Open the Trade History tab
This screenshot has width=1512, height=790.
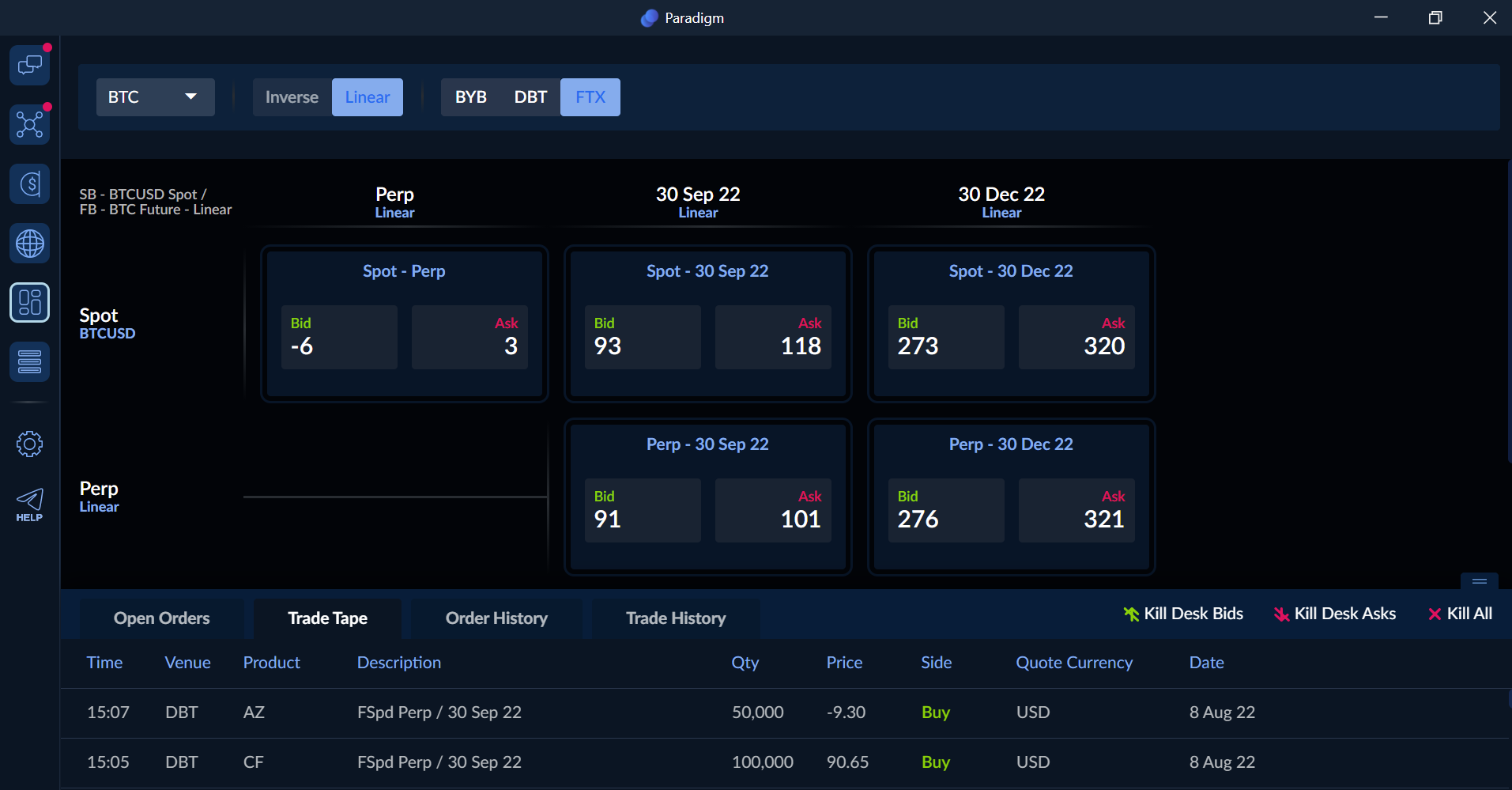[x=676, y=618]
